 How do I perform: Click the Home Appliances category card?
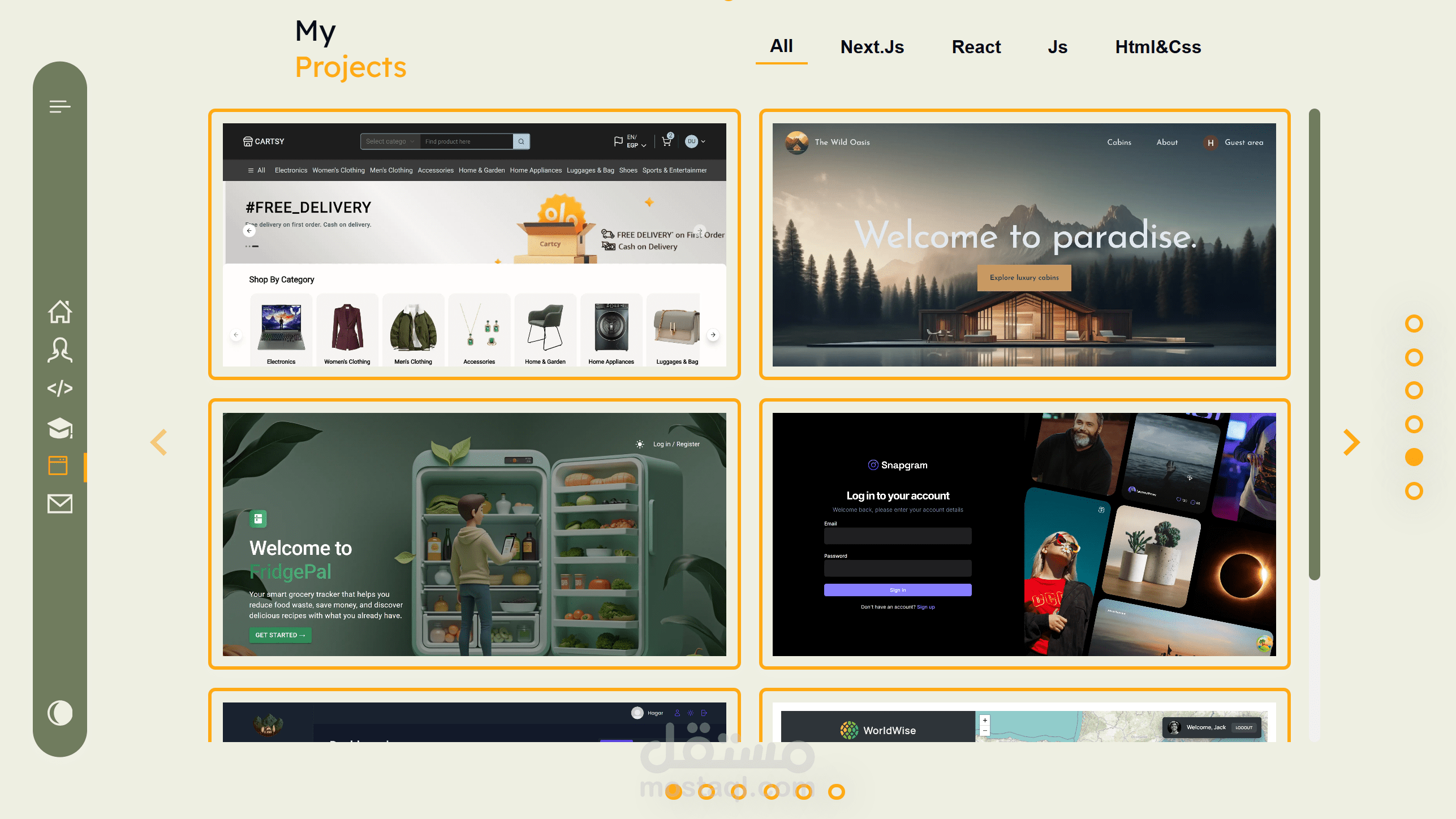pos(611,330)
